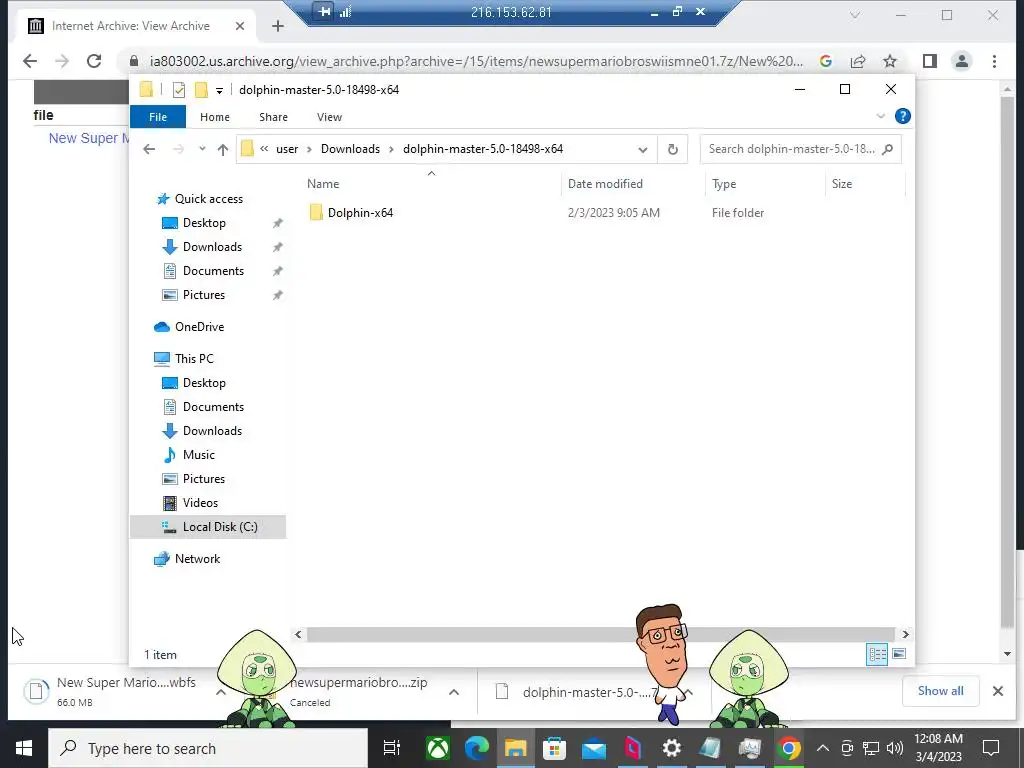Image resolution: width=1024 pixels, height=768 pixels.
Task: Expand address bar history dropdown
Action: click(643, 150)
